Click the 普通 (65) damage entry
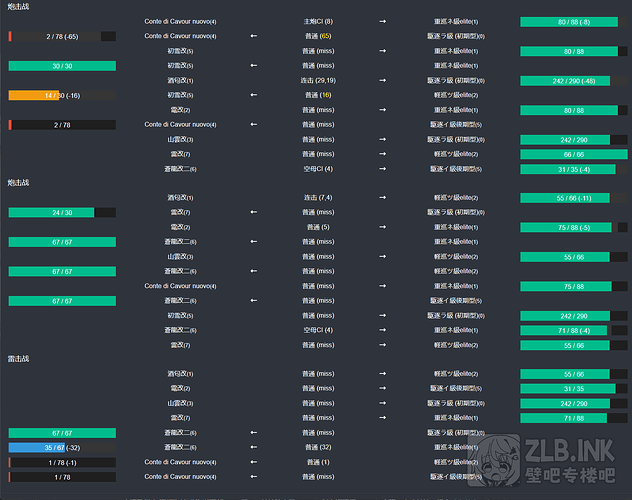 [x=318, y=36]
